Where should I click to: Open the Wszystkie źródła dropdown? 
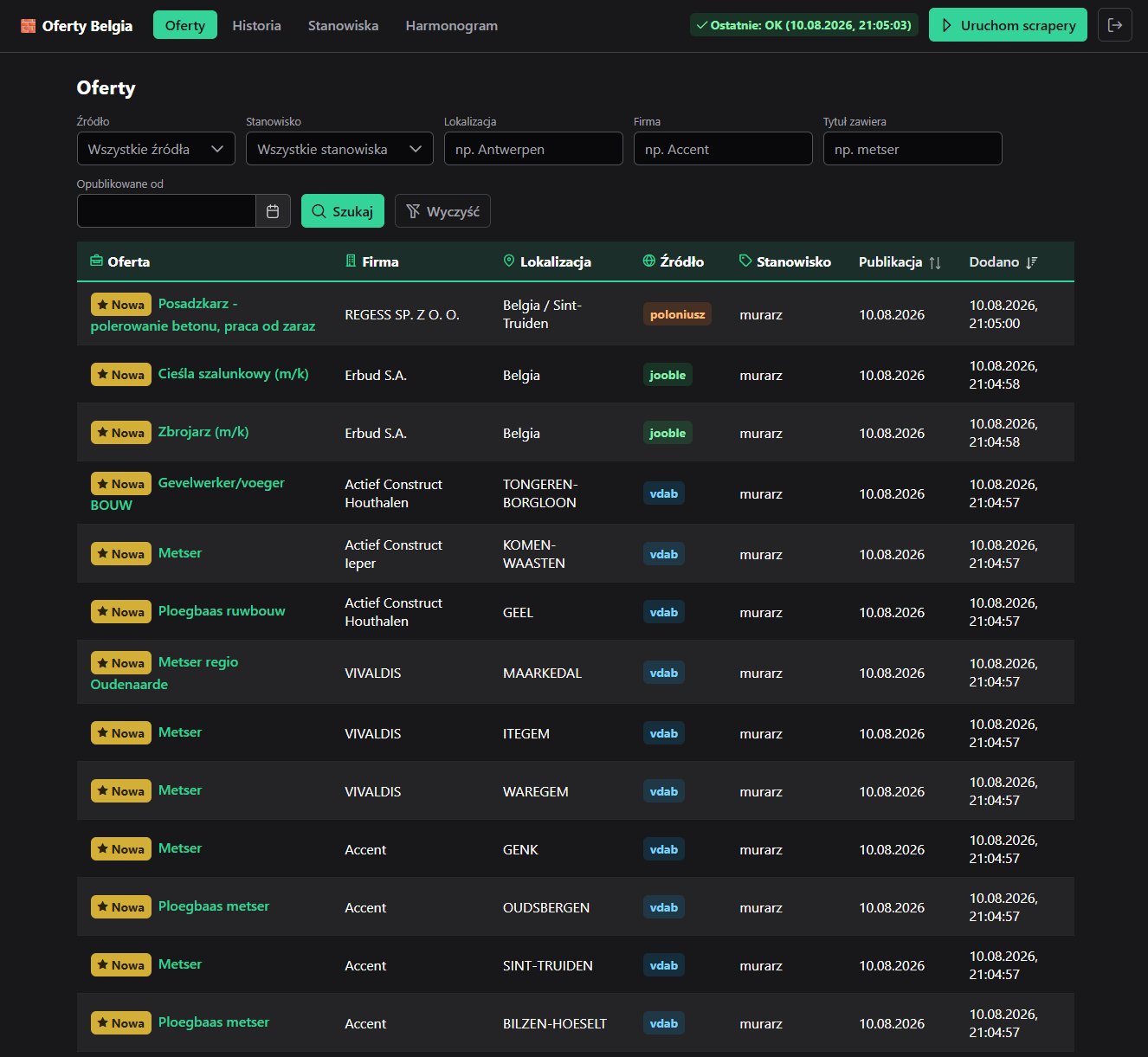pyautogui.click(x=156, y=149)
